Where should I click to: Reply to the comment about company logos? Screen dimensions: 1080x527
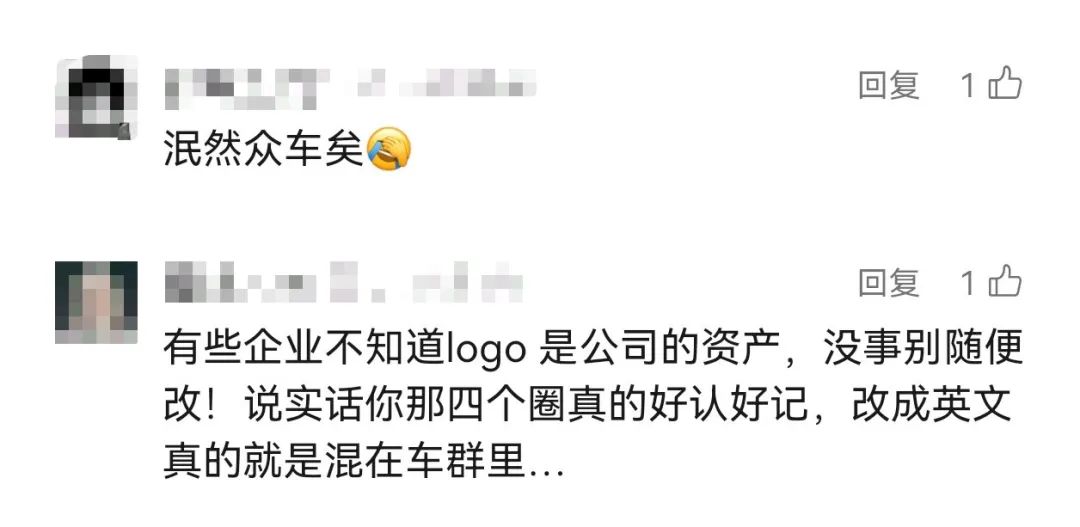coord(889,283)
